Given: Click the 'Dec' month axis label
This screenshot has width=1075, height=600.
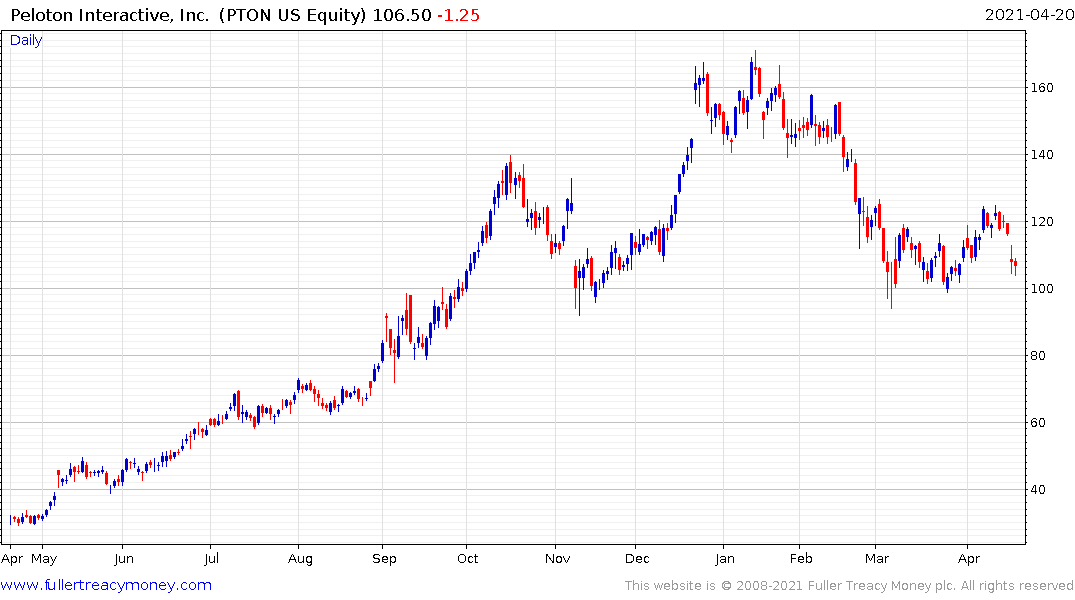Looking at the screenshot, I should [x=637, y=559].
